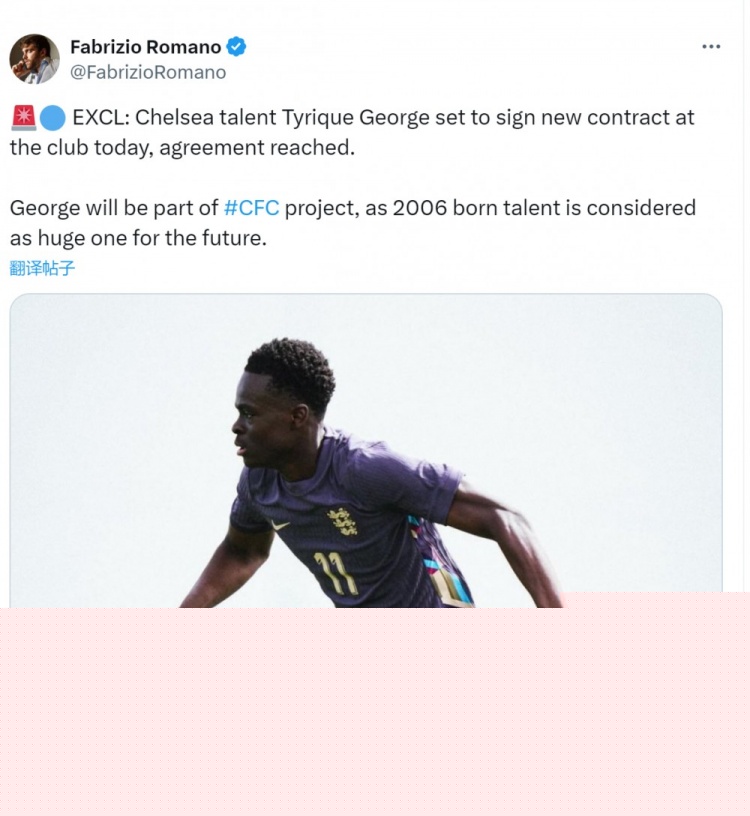Click the blue verified badge
This screenshot has width=750, height=816.
236,47
